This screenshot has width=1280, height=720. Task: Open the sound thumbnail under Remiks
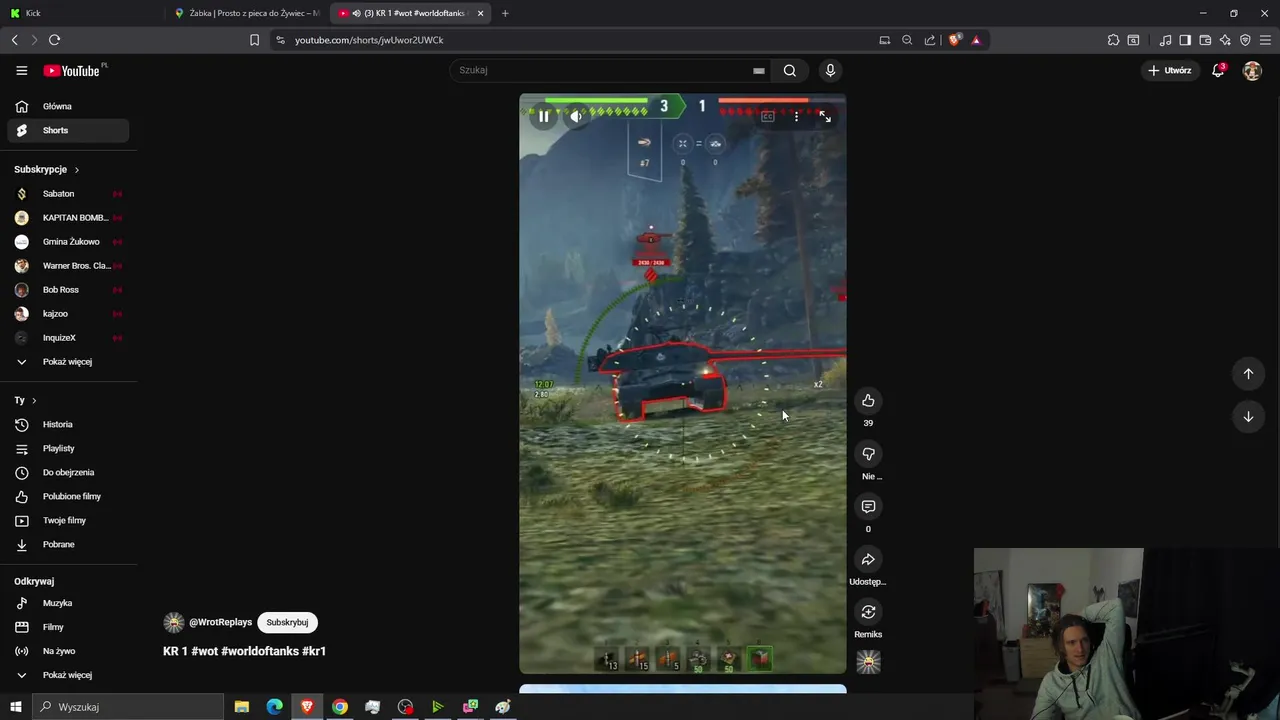click(868, 661)
